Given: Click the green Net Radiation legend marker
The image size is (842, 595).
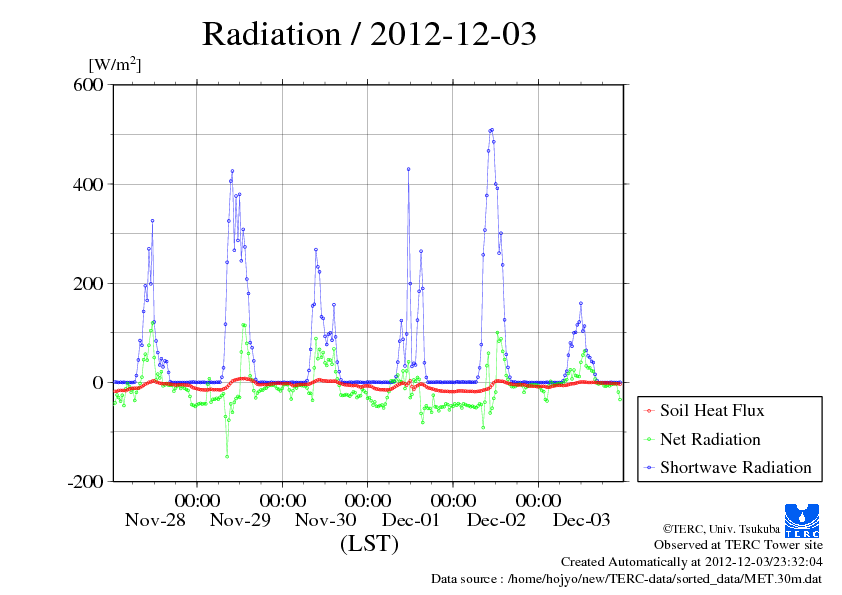Looking at the screenshot, I should (x=649, y=440).
